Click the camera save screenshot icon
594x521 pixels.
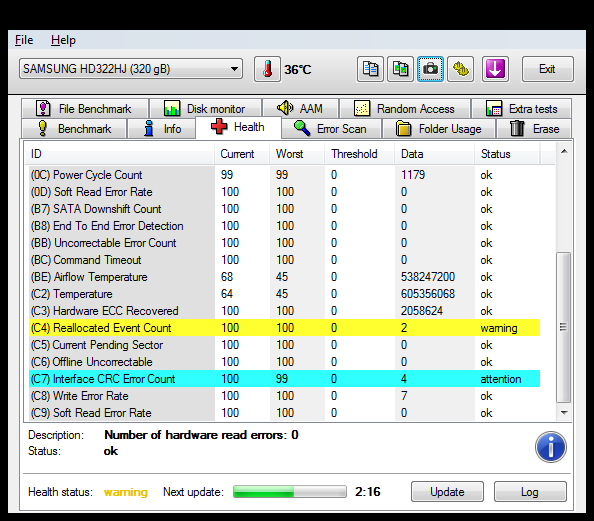click(430, 69)
